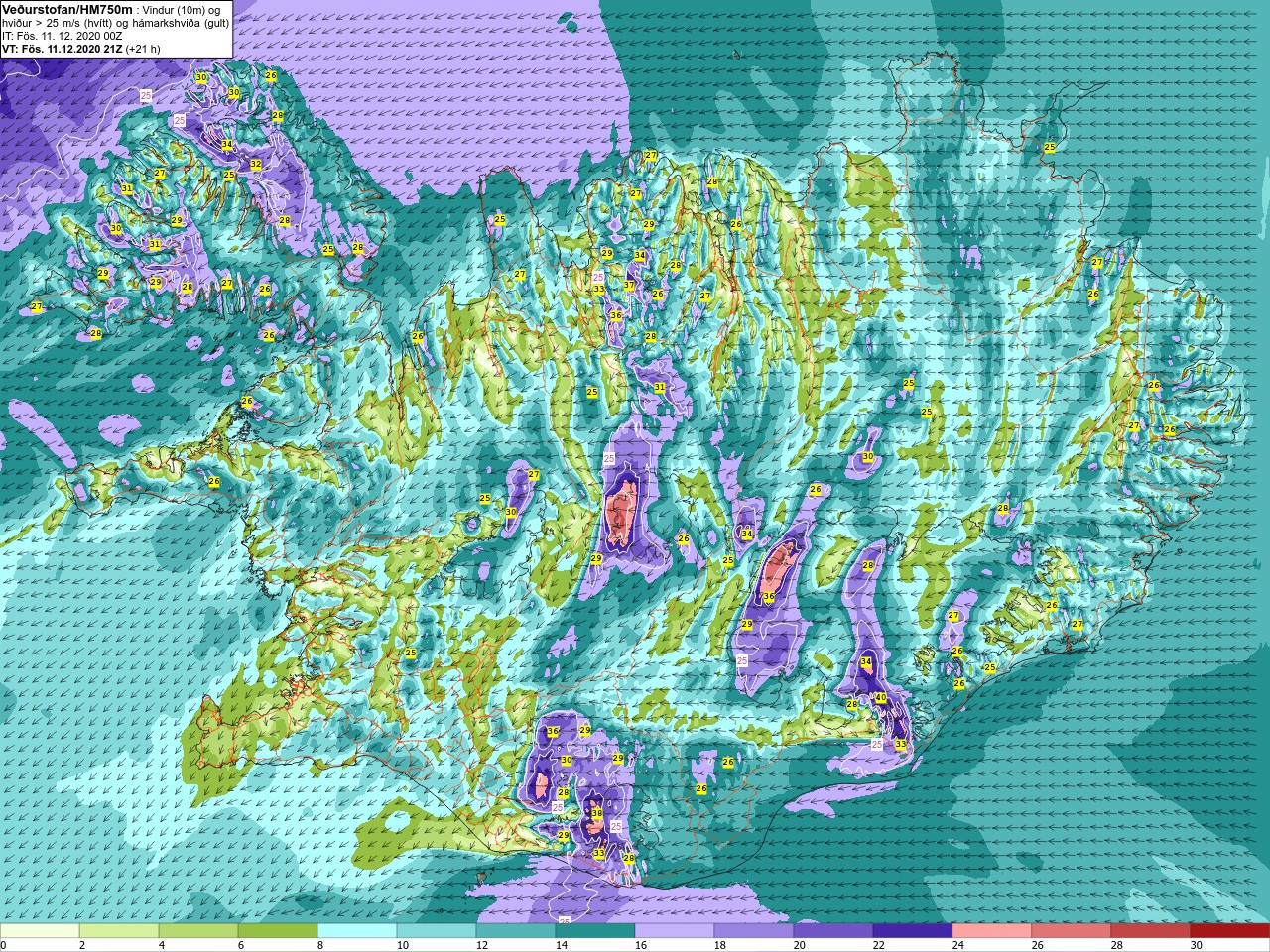The width and height of the screenshot is (1270, 952).
Task: Pick the red 28–30 legend swatch
Action: pyautogui.click(x=1151, y=931)
